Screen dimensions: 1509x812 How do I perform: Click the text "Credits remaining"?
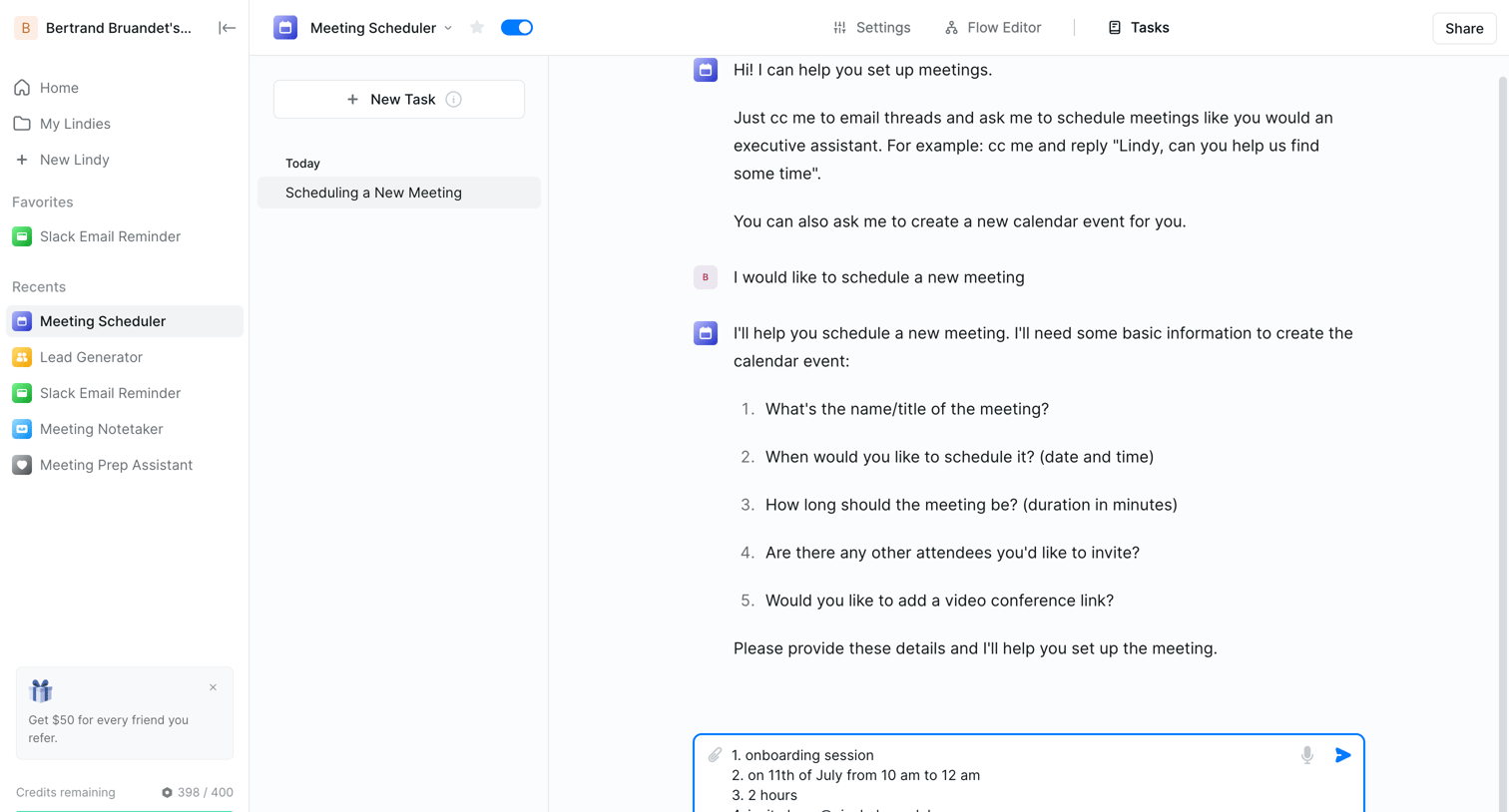click(x=66, y=793)
